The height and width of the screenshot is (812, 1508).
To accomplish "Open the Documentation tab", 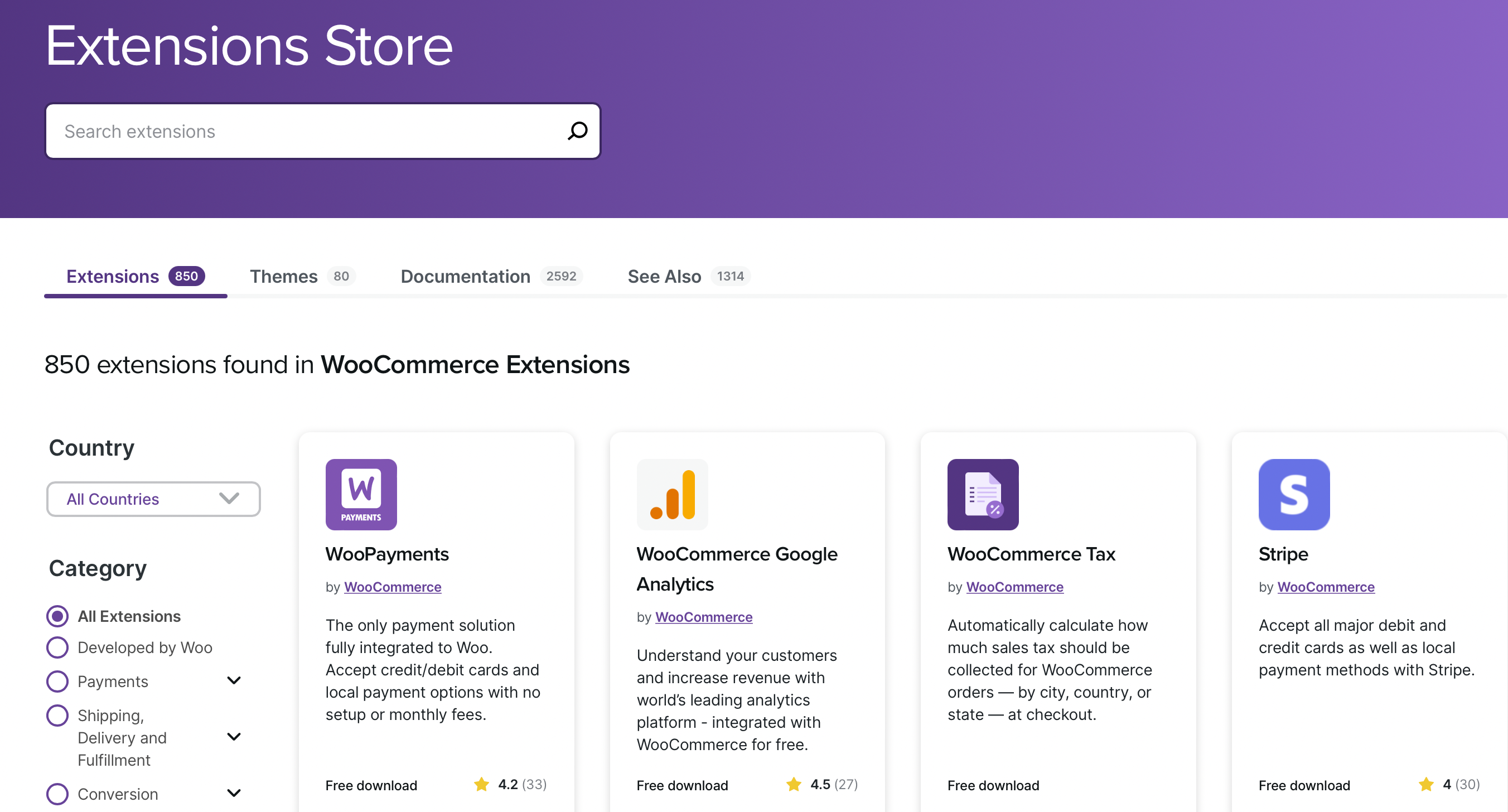I will coord(465,276).
